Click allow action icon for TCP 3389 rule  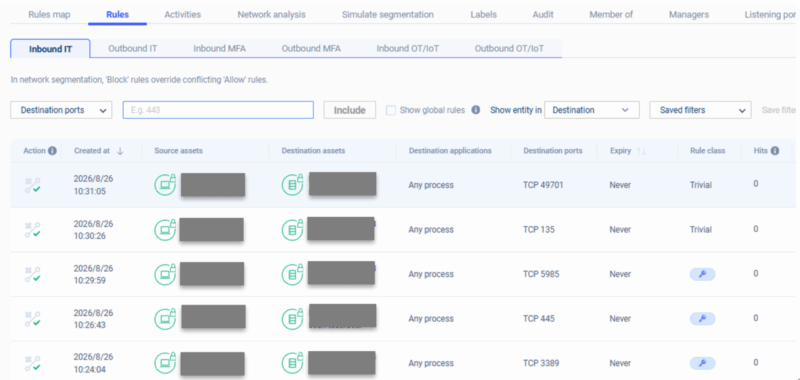33,363
